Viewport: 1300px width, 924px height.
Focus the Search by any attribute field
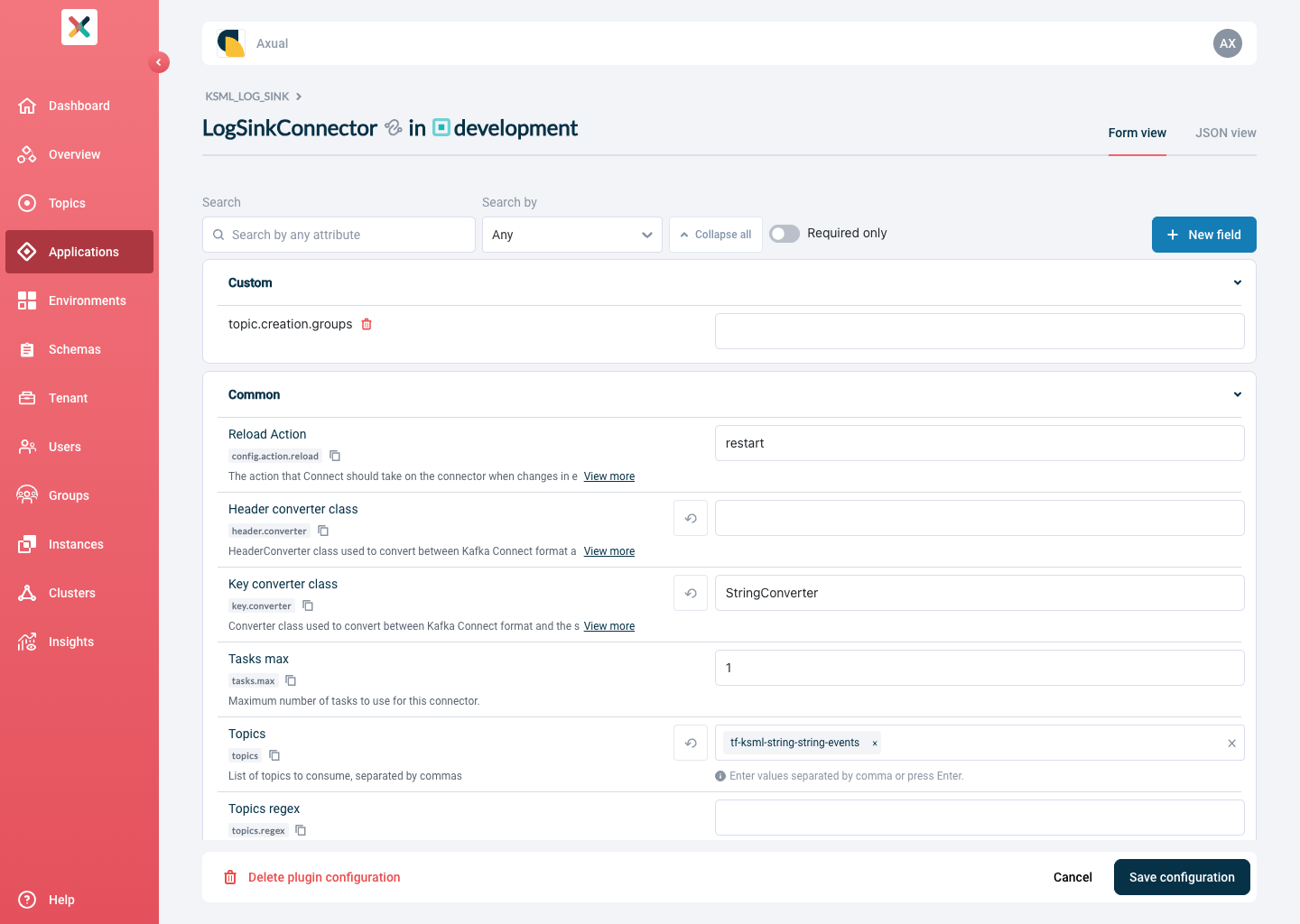pos(339,235)
